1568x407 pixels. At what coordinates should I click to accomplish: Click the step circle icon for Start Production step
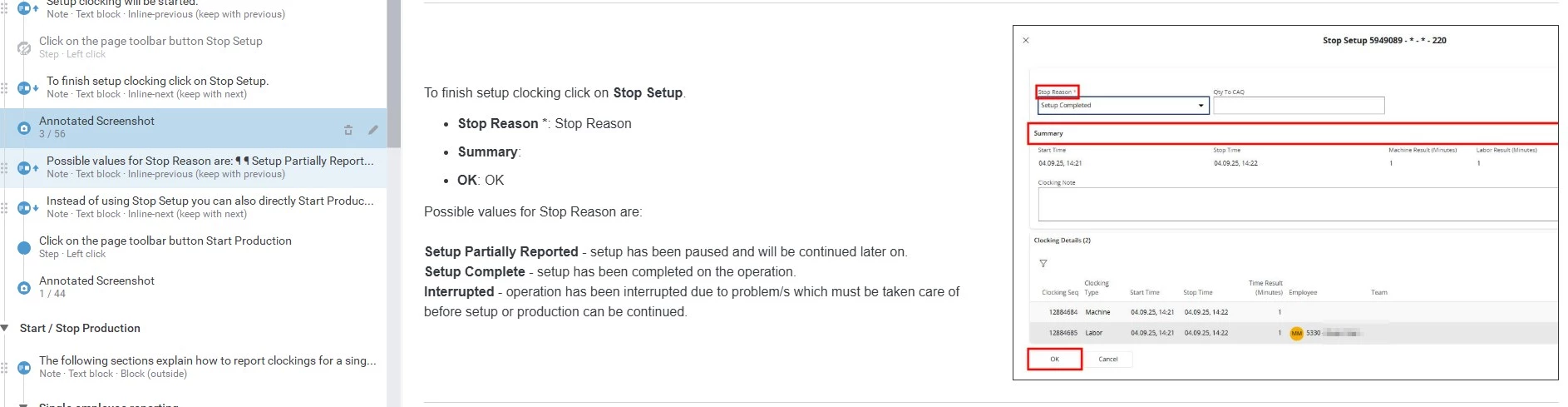(x=24, y=248)
